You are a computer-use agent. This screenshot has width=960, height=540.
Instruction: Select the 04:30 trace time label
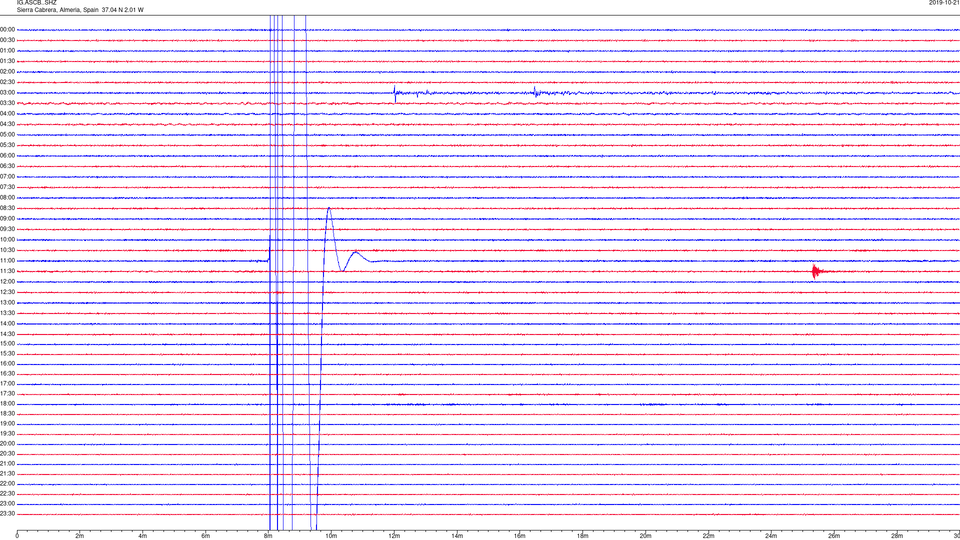7,124
